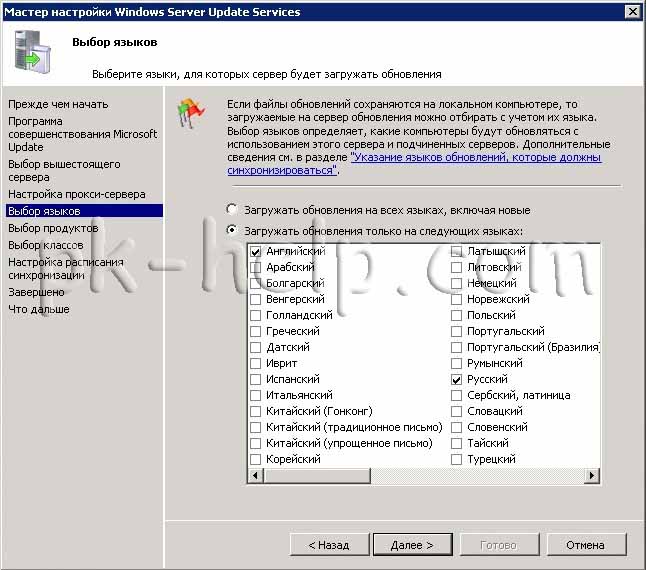This screenshot has width=646, height=570.
Task: Uncheck the Русский language checkbox
Action: click(x=456, y=379)
